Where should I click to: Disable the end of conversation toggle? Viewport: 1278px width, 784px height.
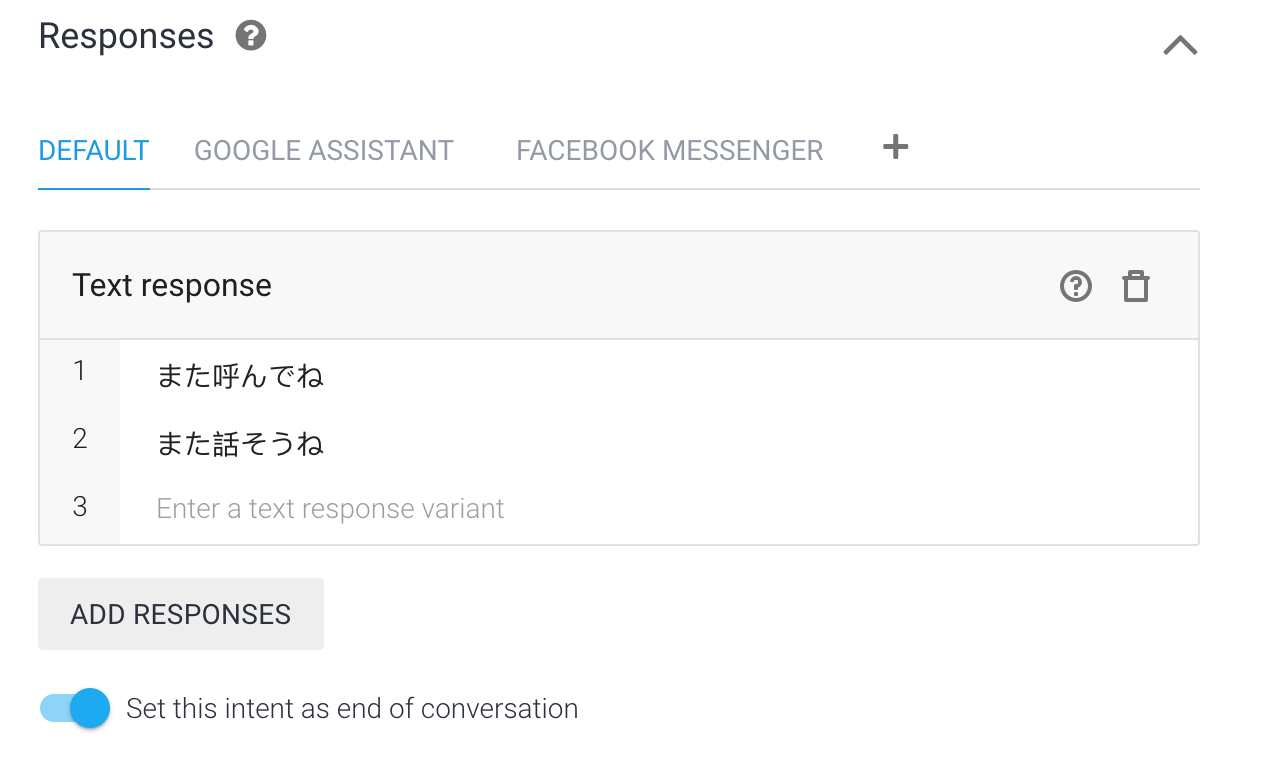coord(75,709)
